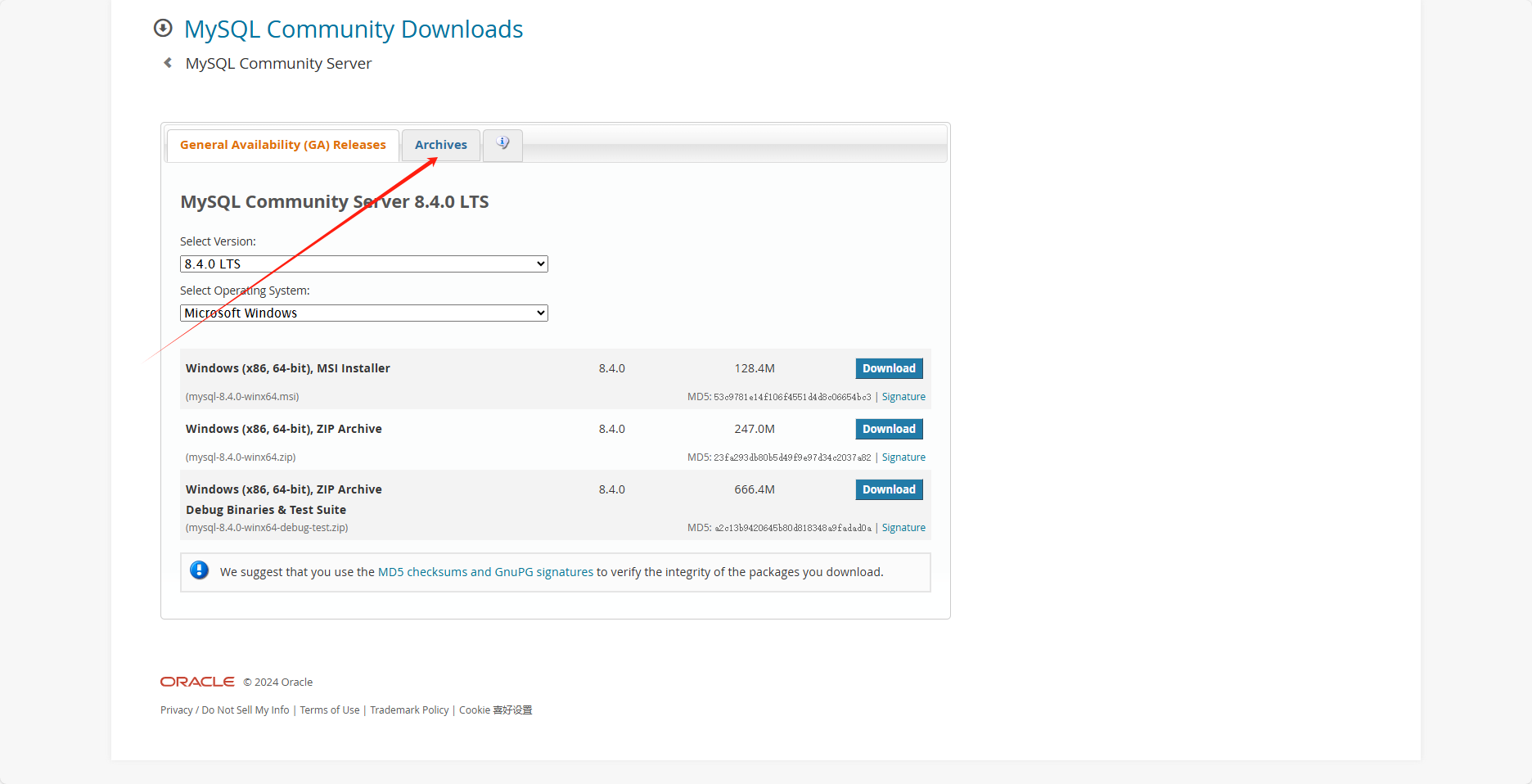Click the MD5 hash of the MSI installer
Viewport: 1532px width, 784px height.
792,397
